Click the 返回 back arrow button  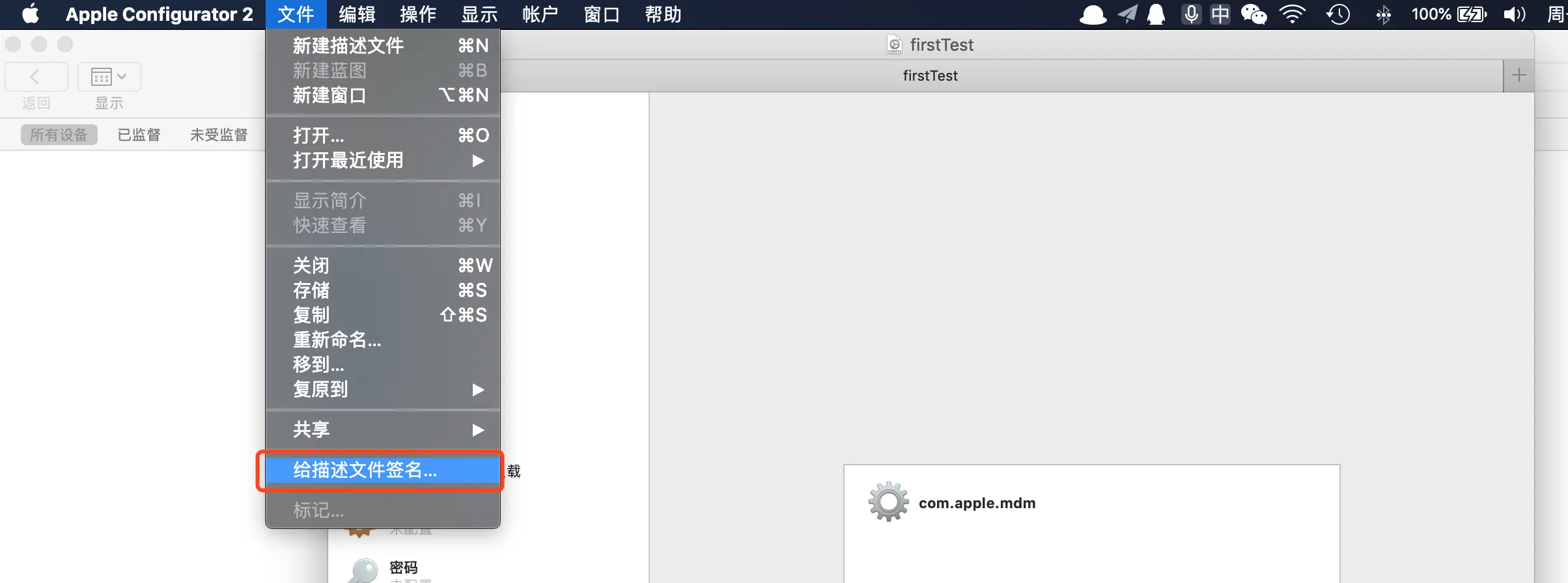36,77
